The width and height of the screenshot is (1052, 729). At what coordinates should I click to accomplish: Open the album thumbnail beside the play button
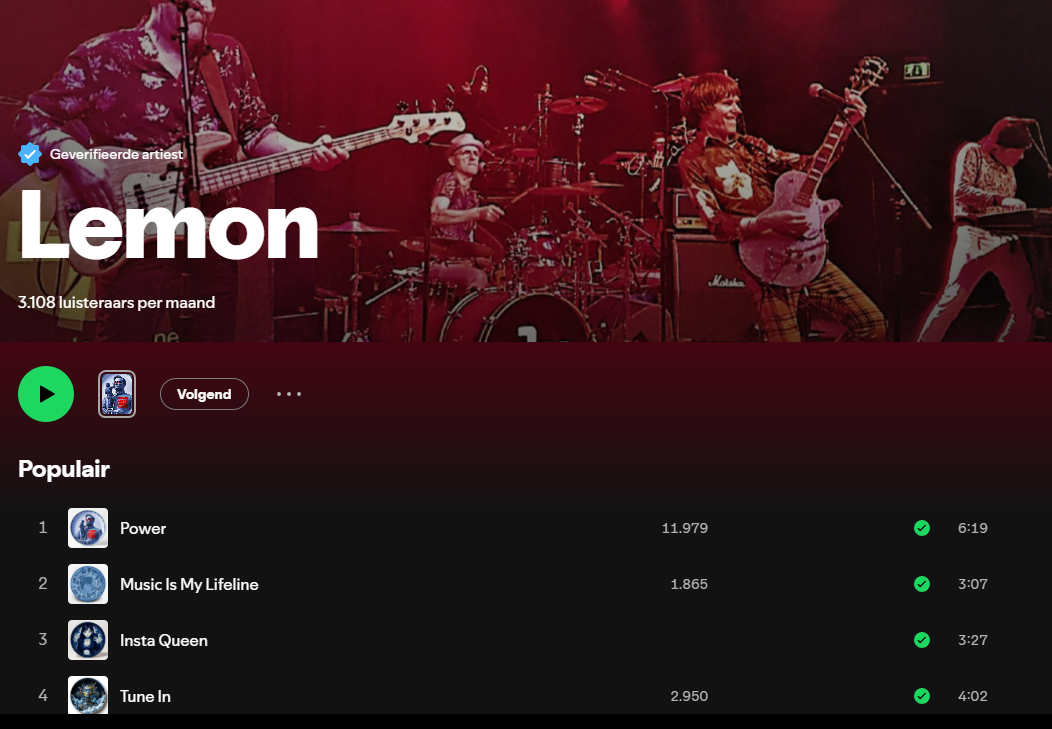[x=117, y=394]
